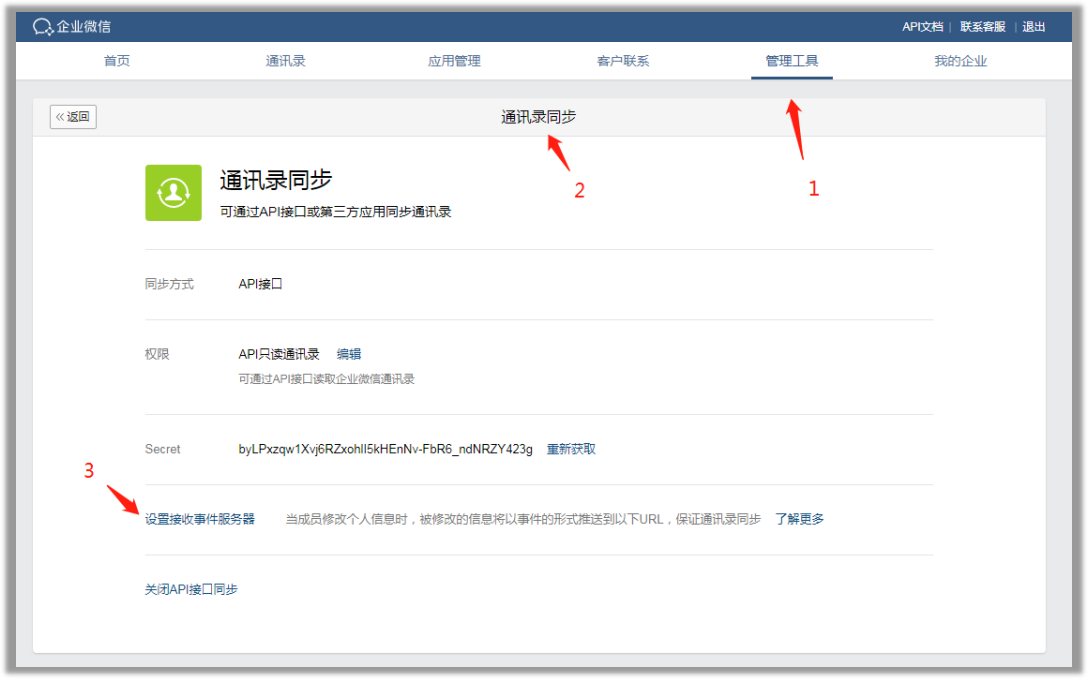Click the 联系客服 link
This screenshot has height=680, width=1089.
coord(983,27)
